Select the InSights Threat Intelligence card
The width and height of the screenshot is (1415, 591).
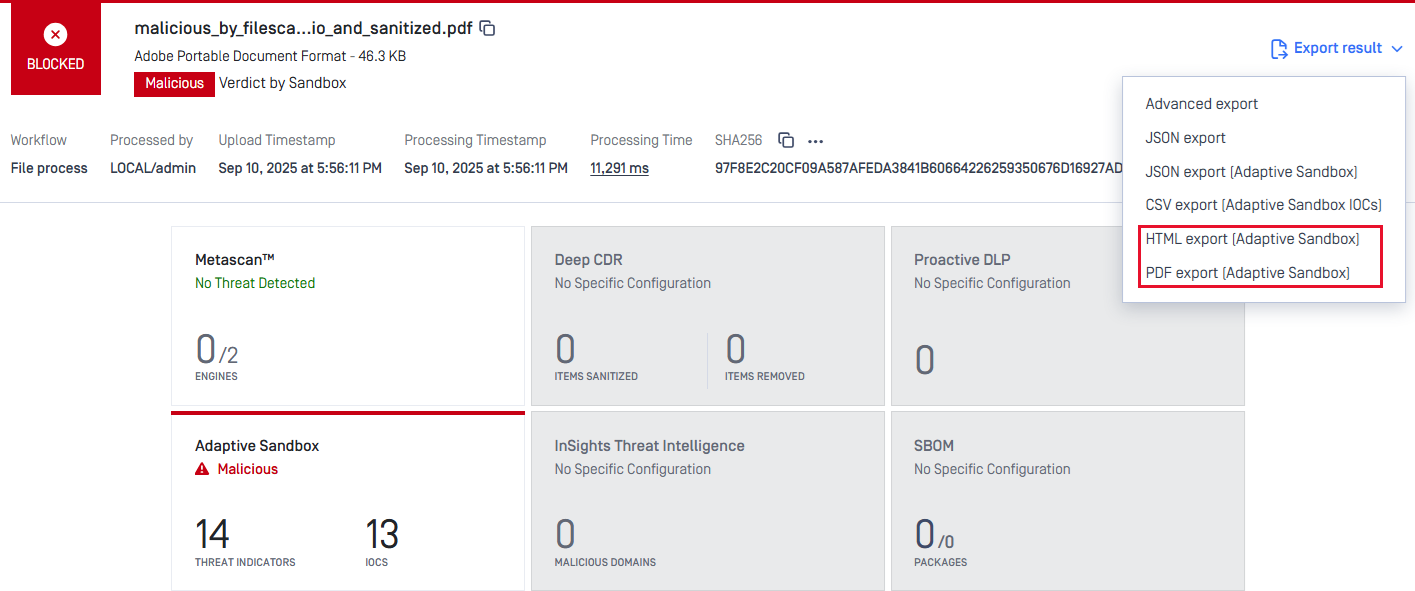click(707, 500)
